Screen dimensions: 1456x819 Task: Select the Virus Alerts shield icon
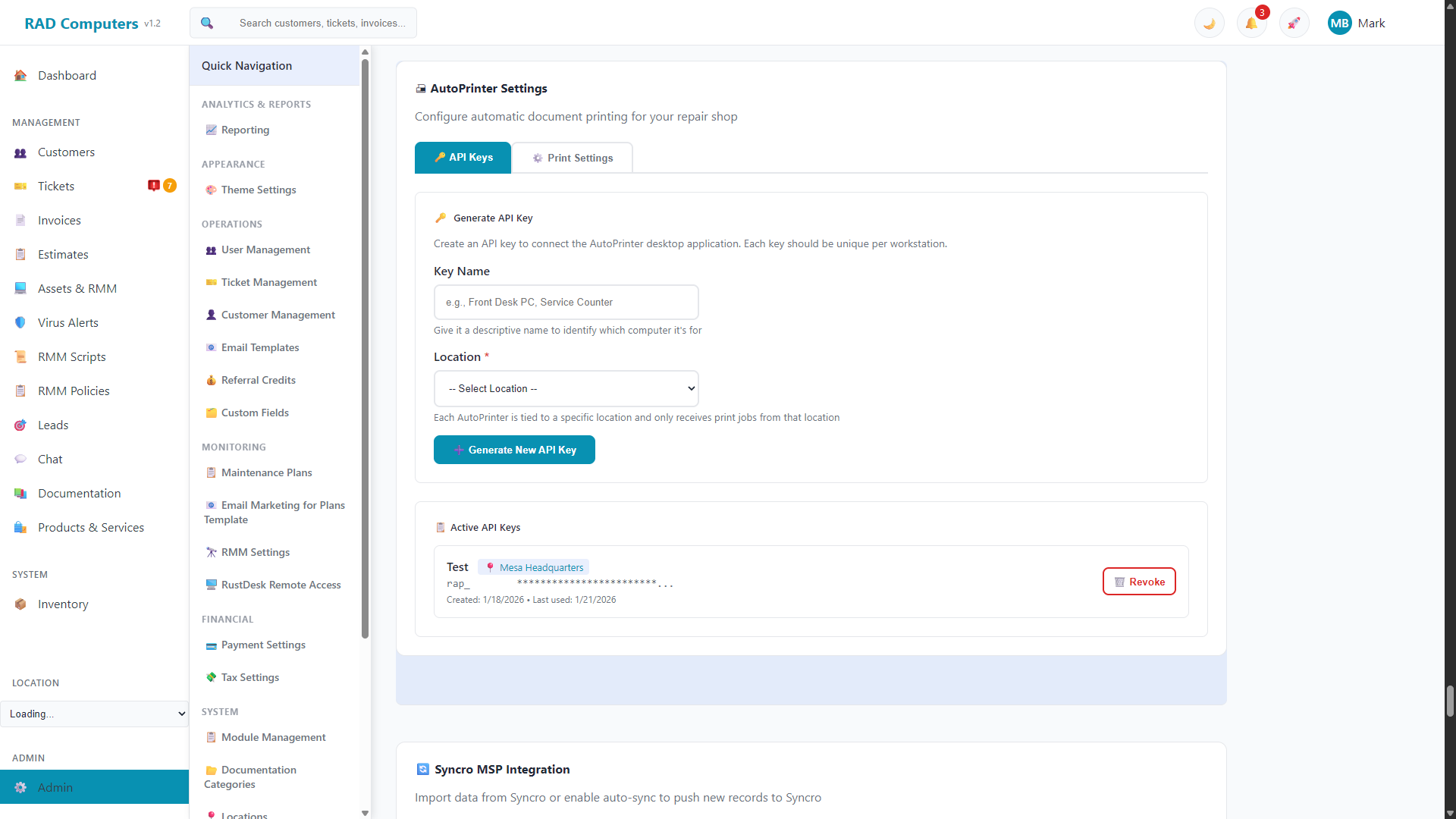(x=20, y=322)
